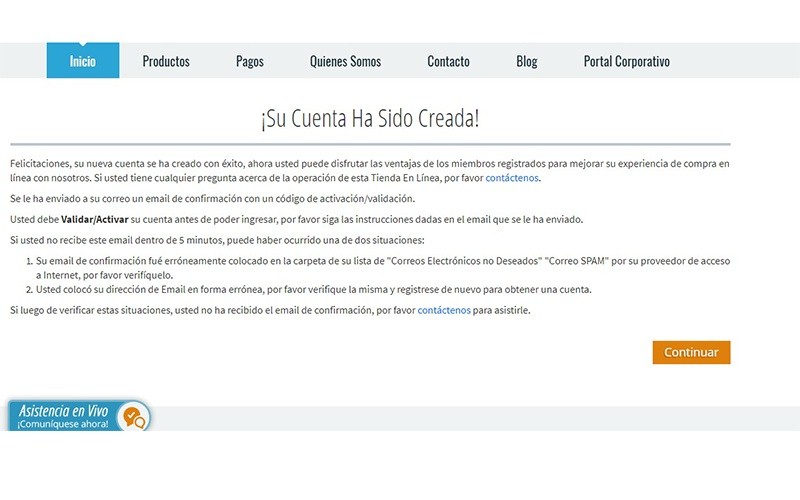The image size is (800, 500).
Task: Click the ¡Su Cuenta Ha Sido Creada! heading
Action: click(370, 119)
